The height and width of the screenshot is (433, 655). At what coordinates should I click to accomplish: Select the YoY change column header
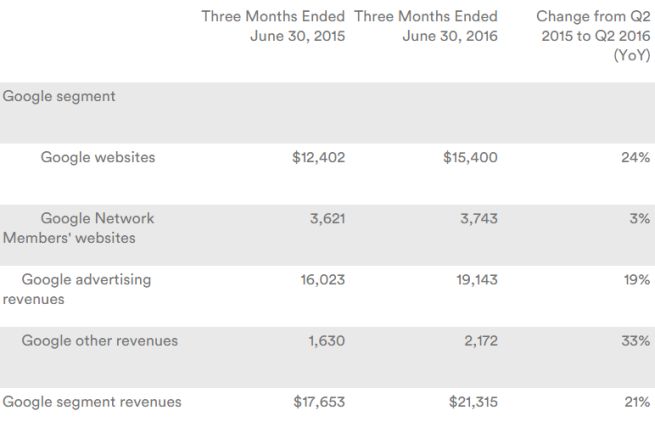point(594,37)
